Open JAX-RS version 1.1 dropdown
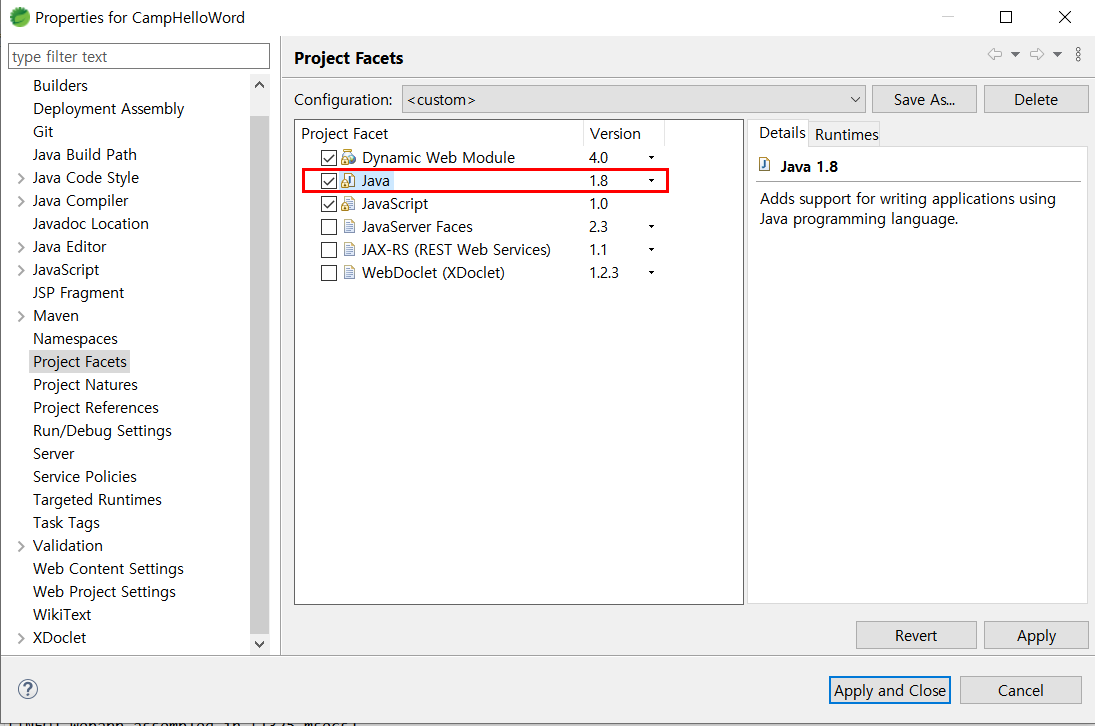The image size is (1095, 726). pyautogui.click(x=651, y=250)
